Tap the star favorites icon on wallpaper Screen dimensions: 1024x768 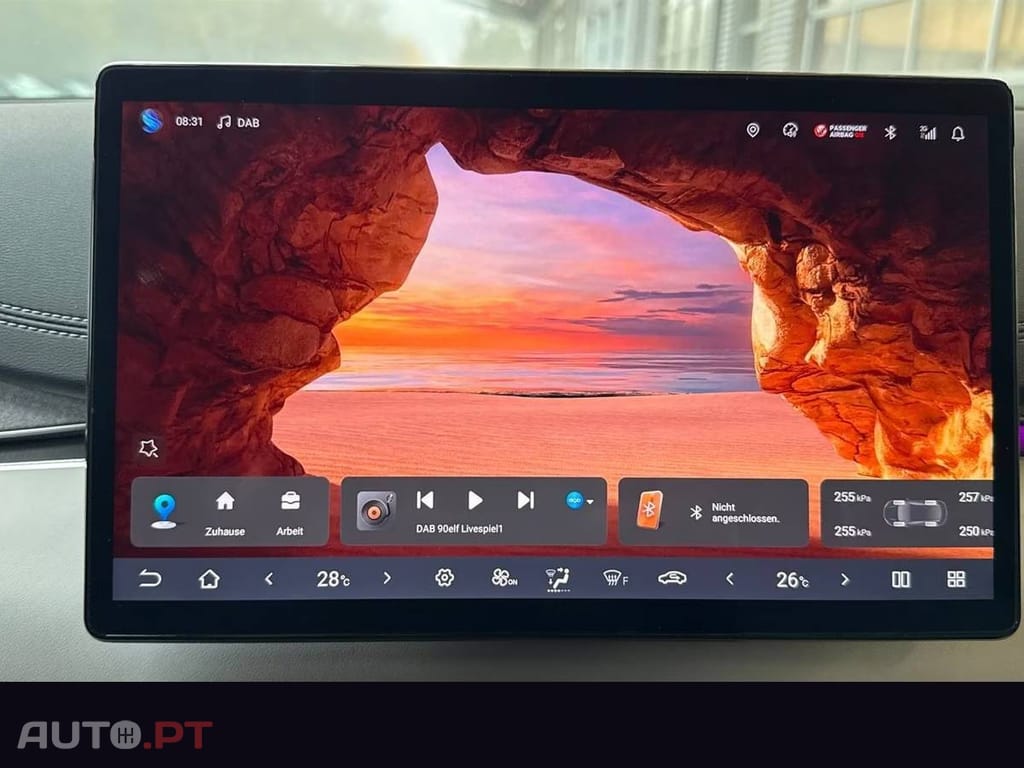click(x=149, y=448)
